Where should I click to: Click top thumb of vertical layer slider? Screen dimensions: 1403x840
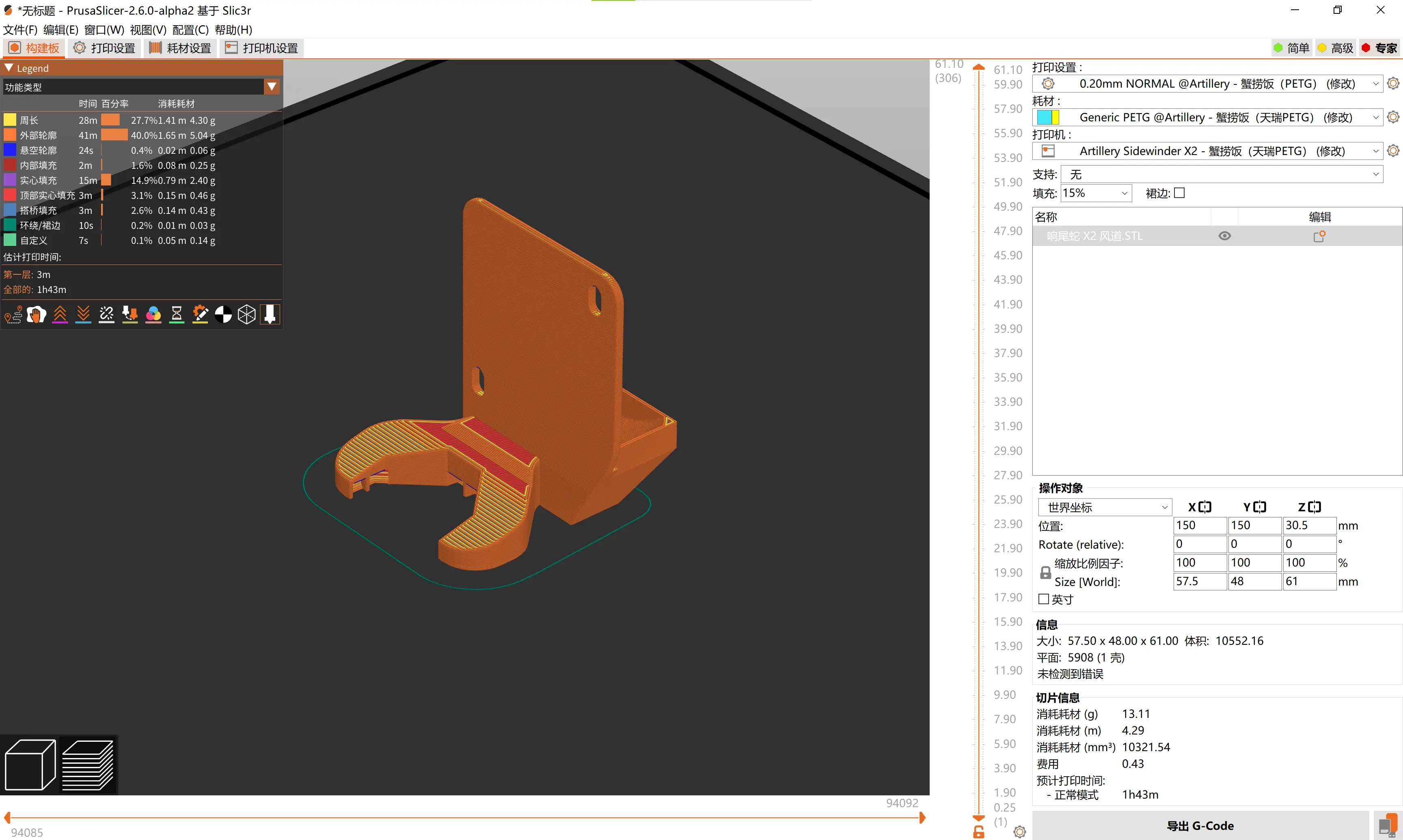point(978,67)
